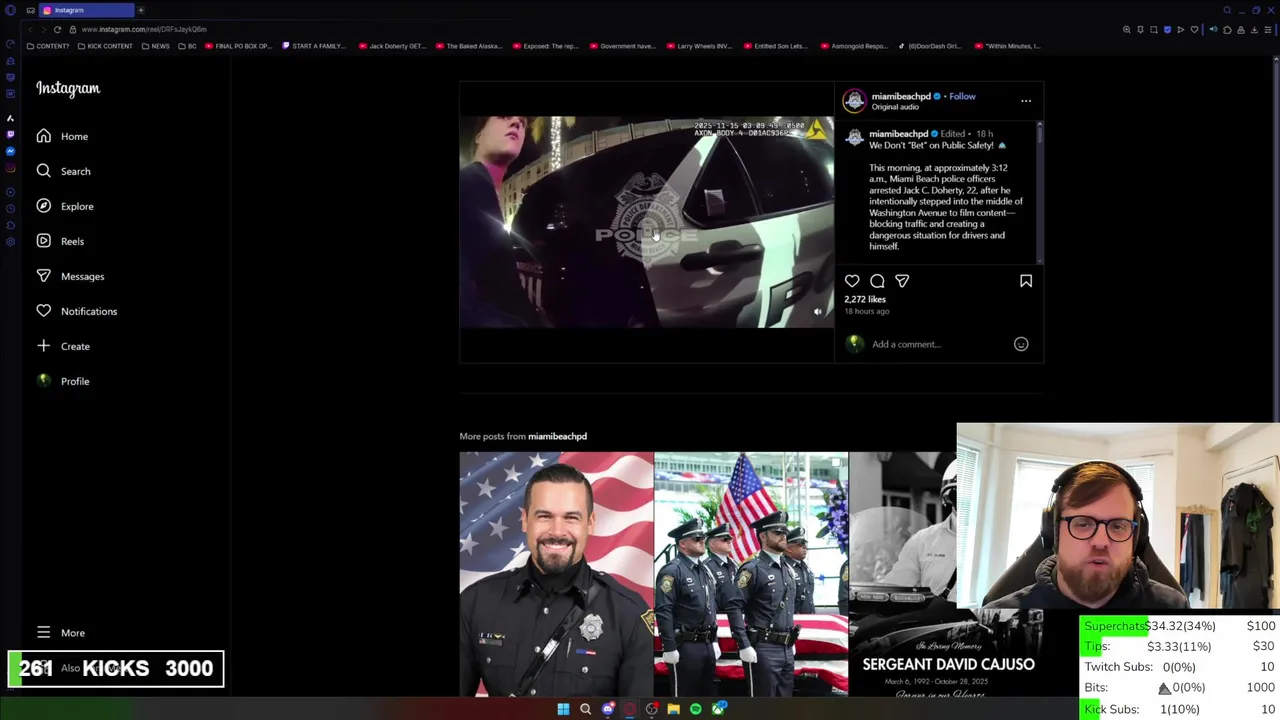Open a new browser tab
Viewport: 1280px width, 720px height.
141,10
